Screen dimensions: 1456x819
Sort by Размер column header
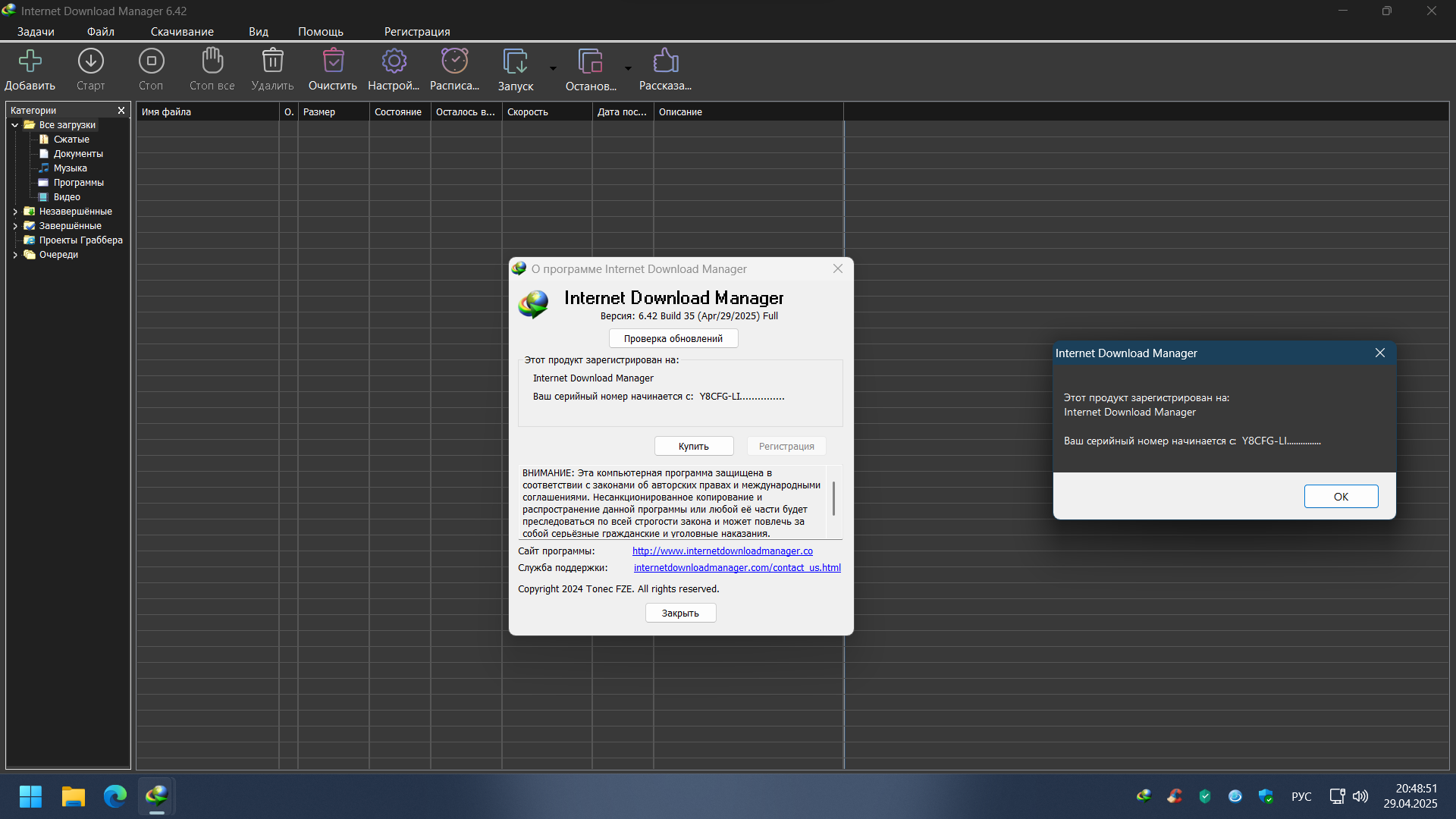click(x=334, y=112)
